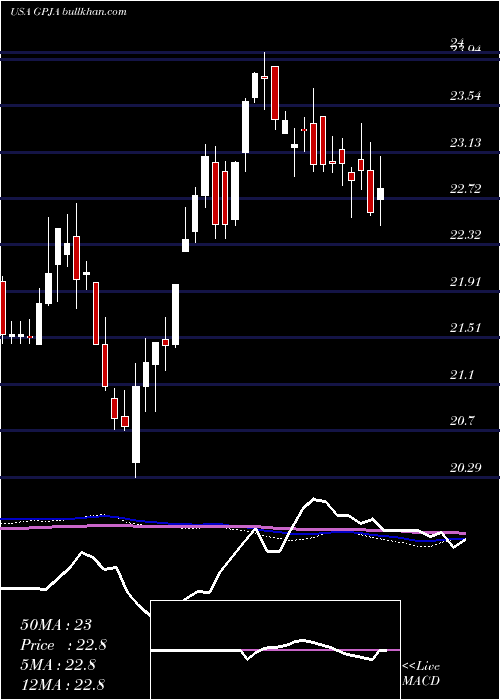
Task: Click the long white candle at the 20.29 low
Action: click(135, 424)
